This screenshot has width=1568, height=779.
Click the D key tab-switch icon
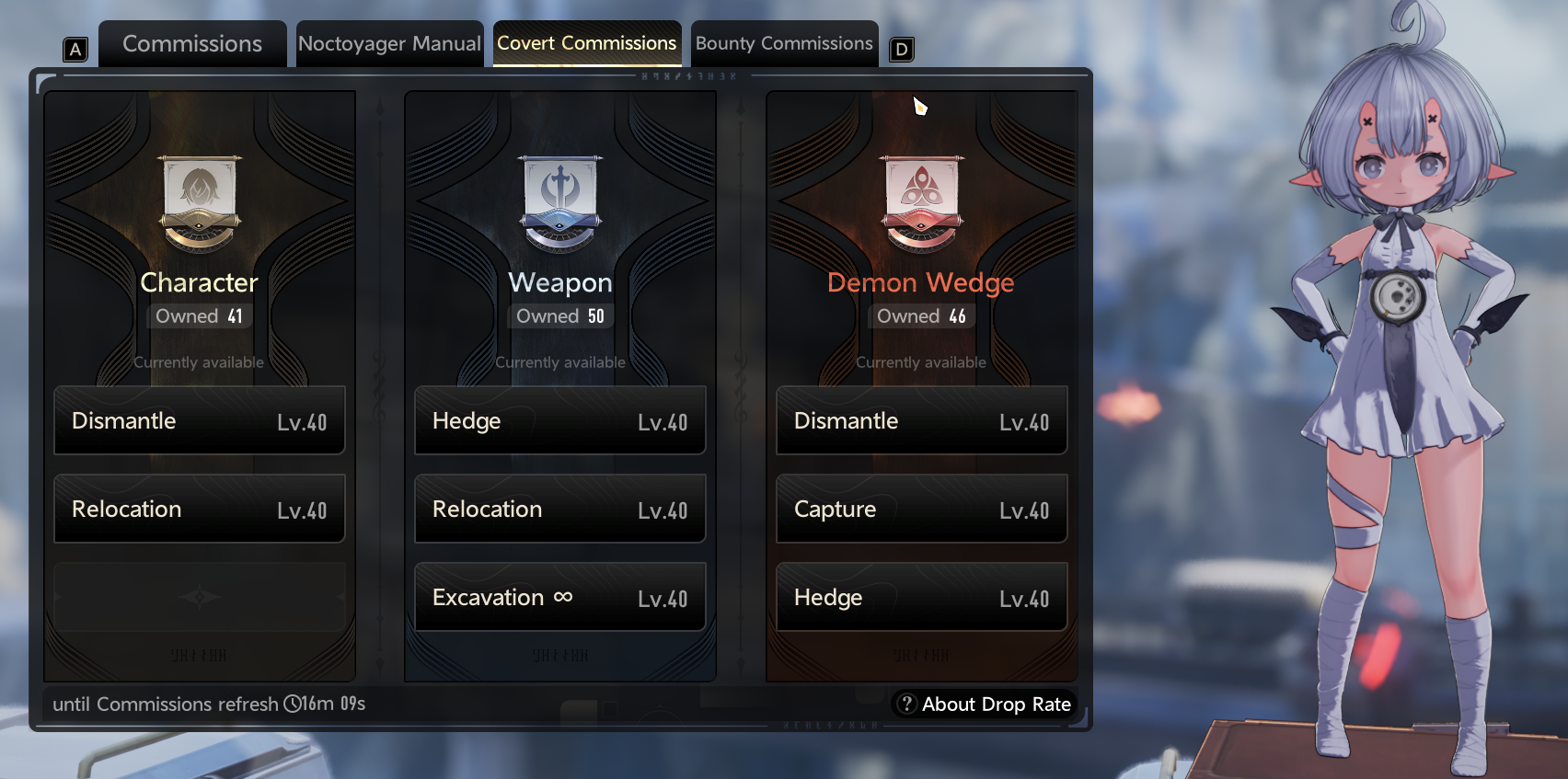point(902,50)
